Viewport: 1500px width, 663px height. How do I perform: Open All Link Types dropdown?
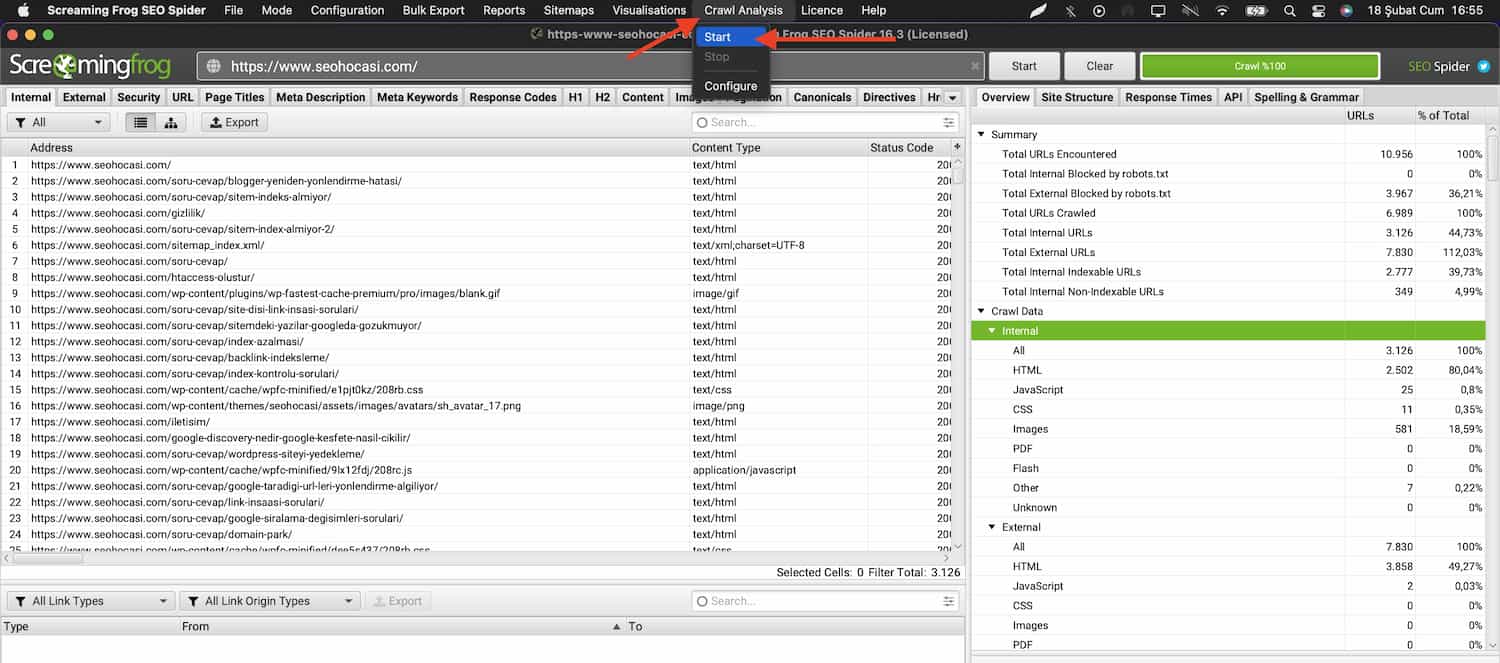[x=90, y=601]
